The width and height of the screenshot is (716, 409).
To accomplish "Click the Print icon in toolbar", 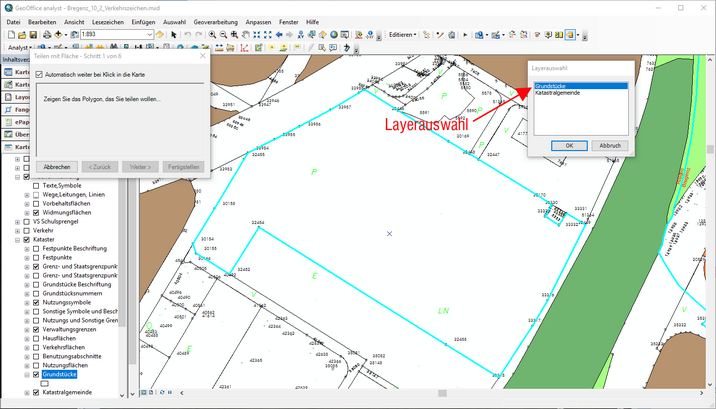I will coord(46,34).
